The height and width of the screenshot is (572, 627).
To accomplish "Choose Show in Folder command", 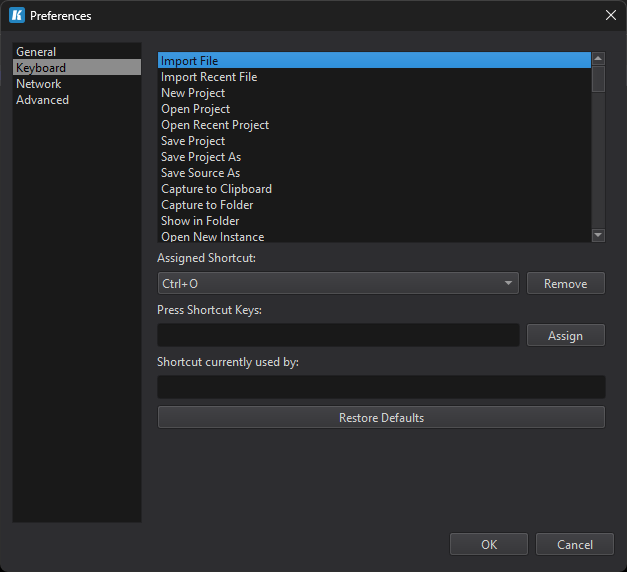I will point(200,221).
